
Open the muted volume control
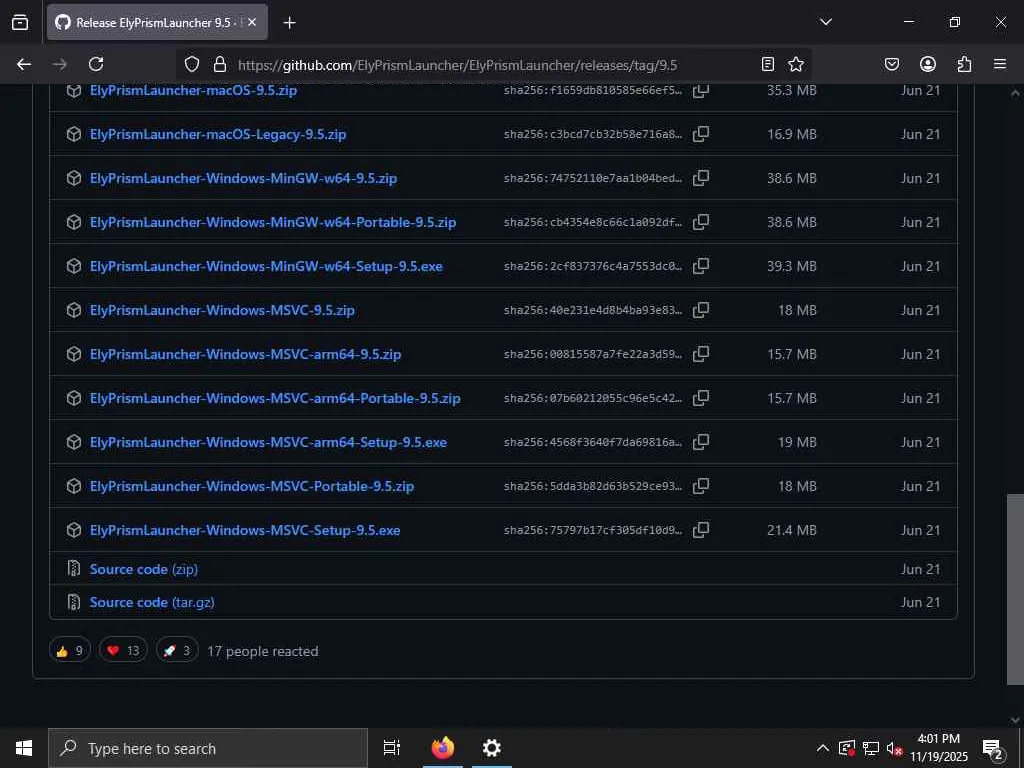[894, 748]
